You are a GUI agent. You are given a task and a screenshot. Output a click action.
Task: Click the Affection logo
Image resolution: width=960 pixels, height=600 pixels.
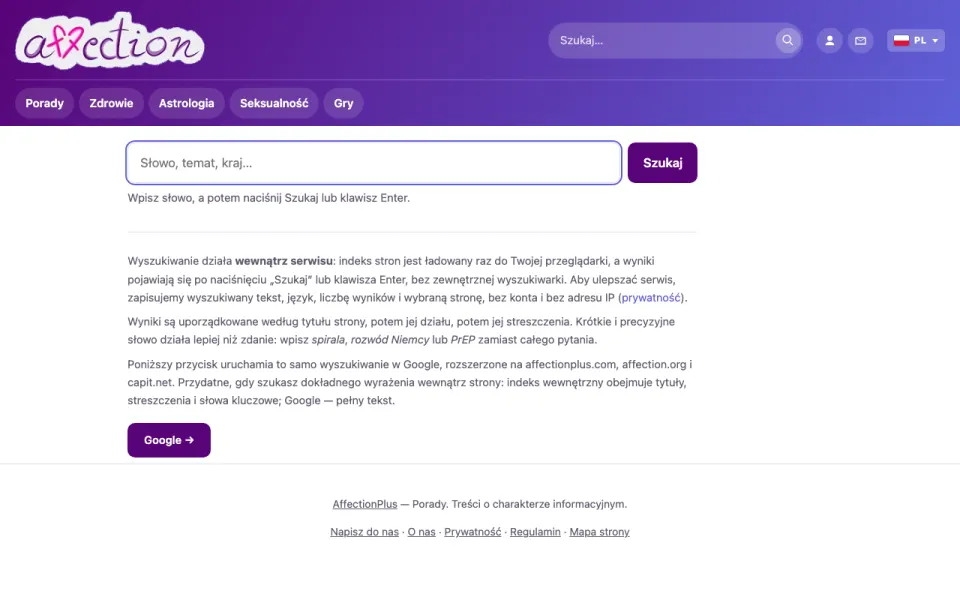(x=110, y=40)
